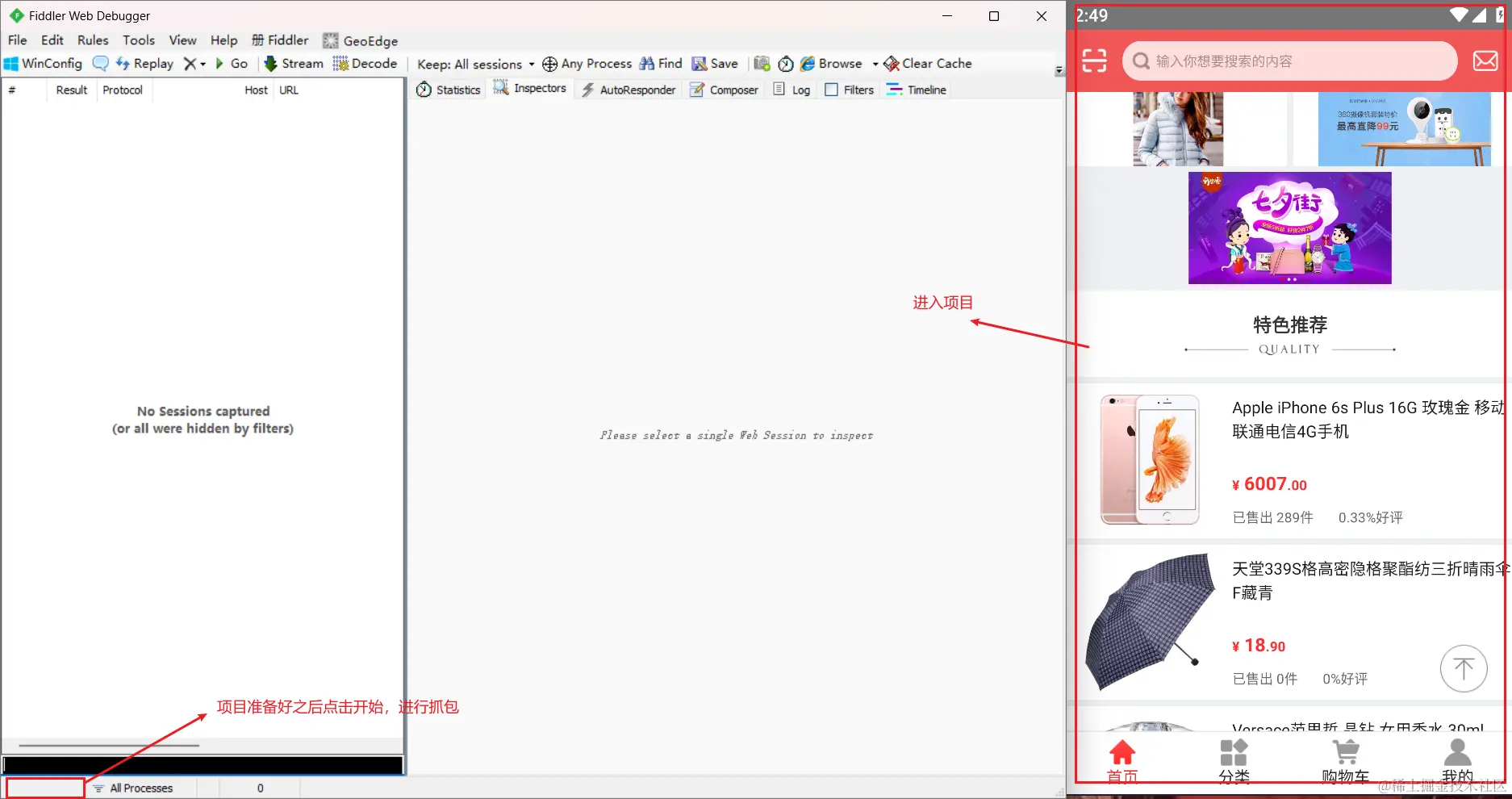Switch to the Log tab

tap(792, 90)
